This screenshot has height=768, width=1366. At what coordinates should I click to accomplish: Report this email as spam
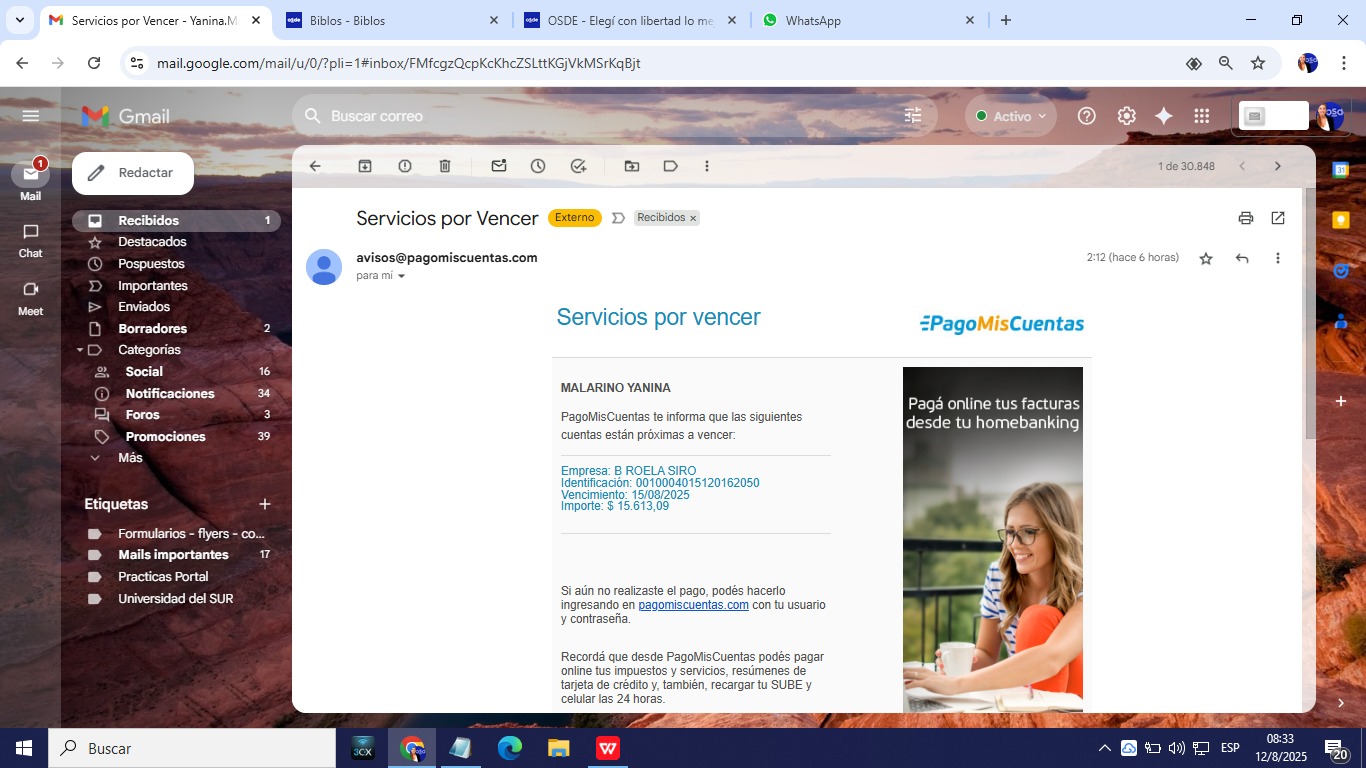(405, 166)
